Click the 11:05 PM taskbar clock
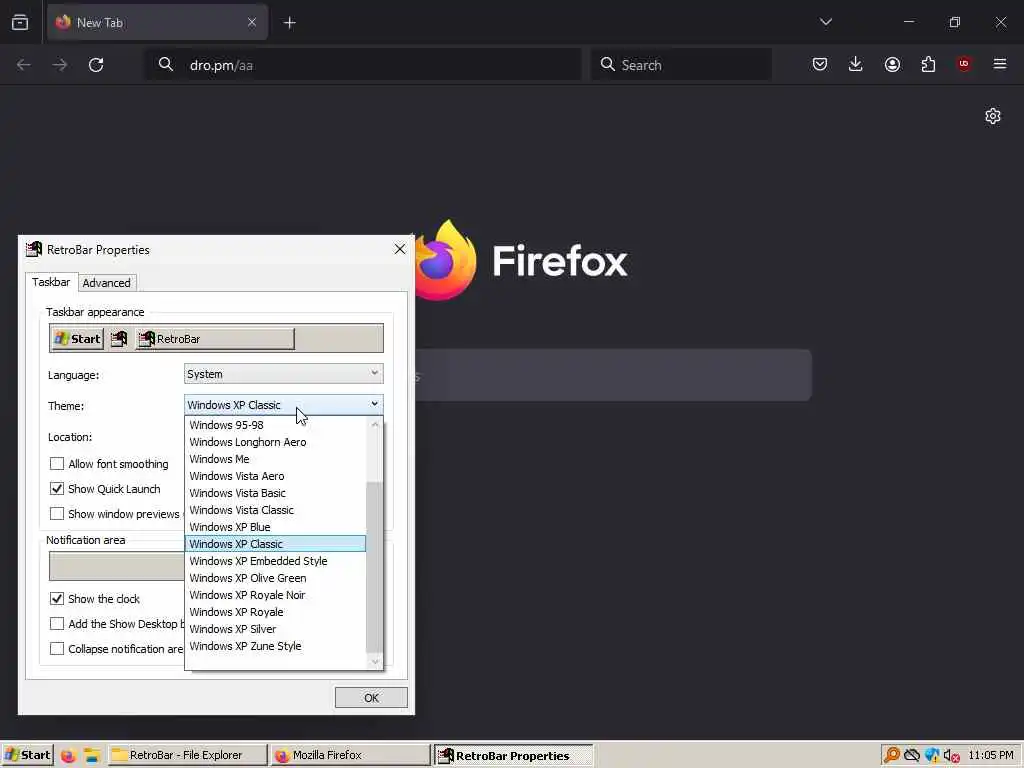1024x768 pixels. [x=991, y=756]
